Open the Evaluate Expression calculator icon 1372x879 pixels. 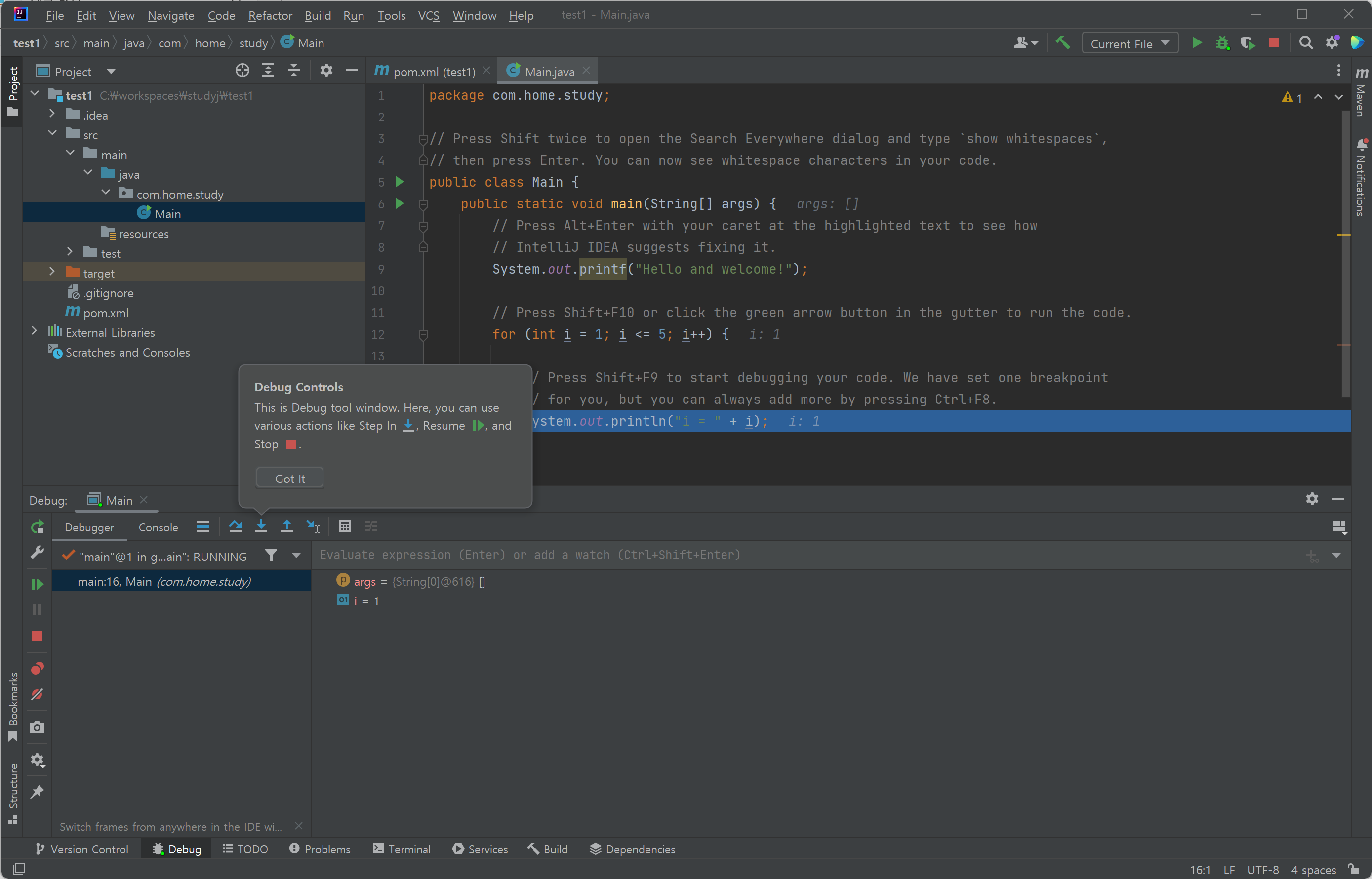(345, 527)
